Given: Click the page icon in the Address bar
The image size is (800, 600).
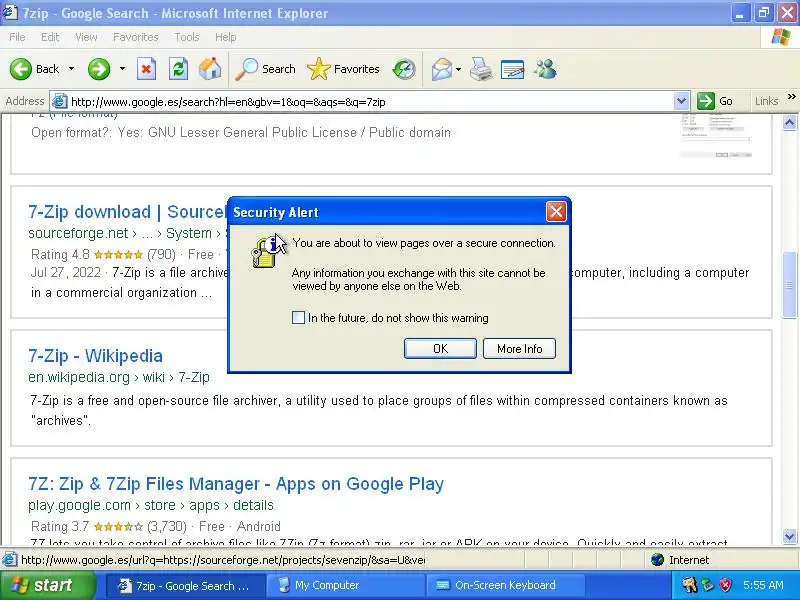Looking at the screenshot, I should pyautogui.click(x=60, y=102).
